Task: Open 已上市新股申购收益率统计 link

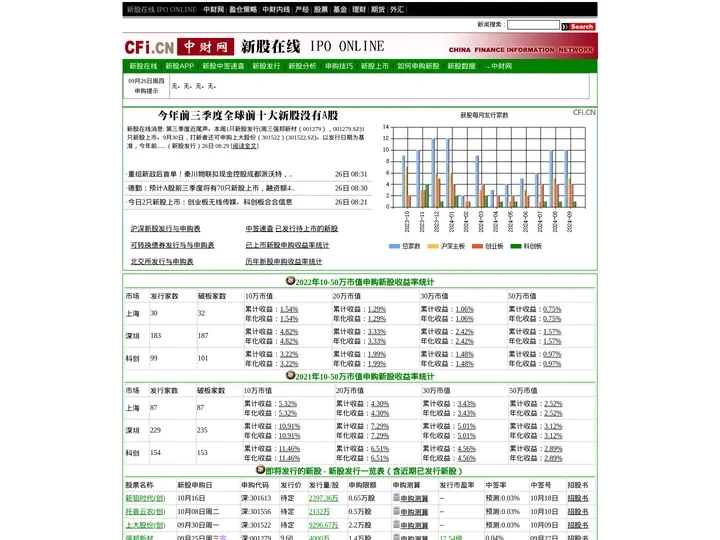Action: [x=287, y=245]
